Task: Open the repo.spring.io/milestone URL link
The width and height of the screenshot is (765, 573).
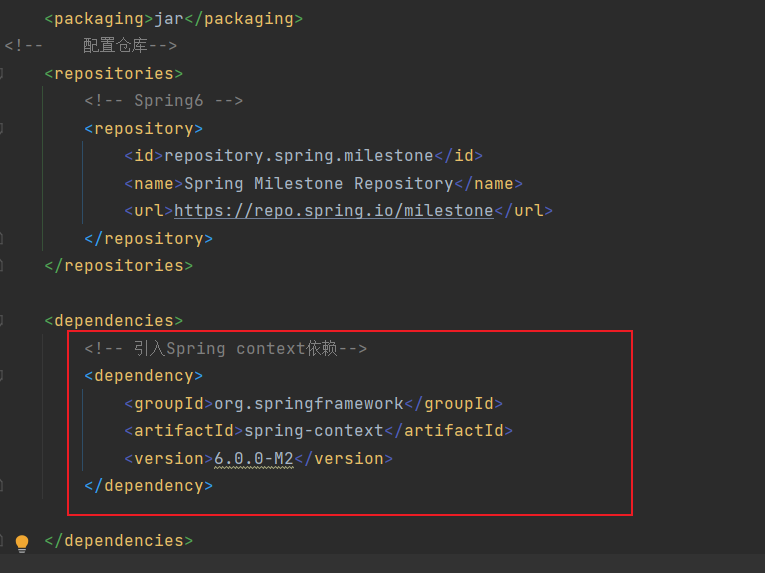Action: (334, 211)
